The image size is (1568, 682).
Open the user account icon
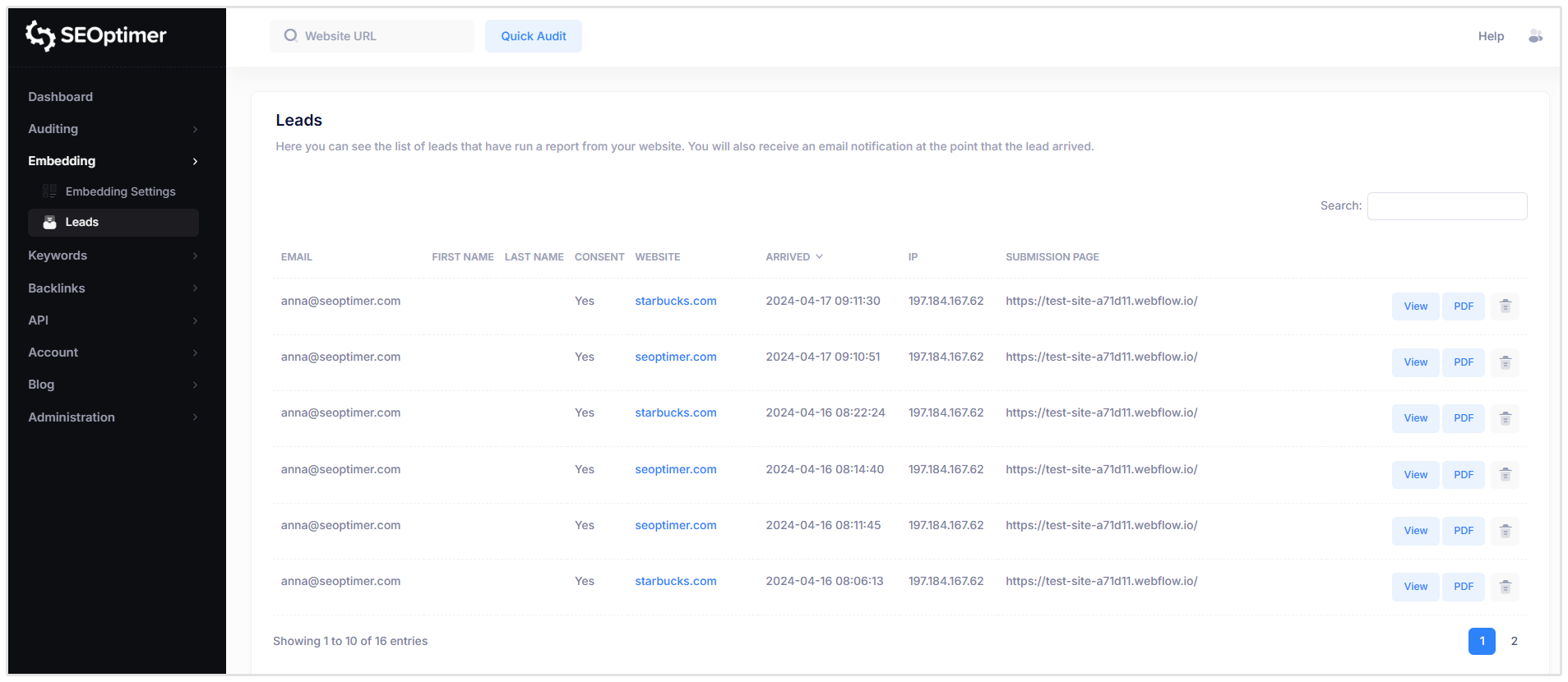(x=1535, y=36)
